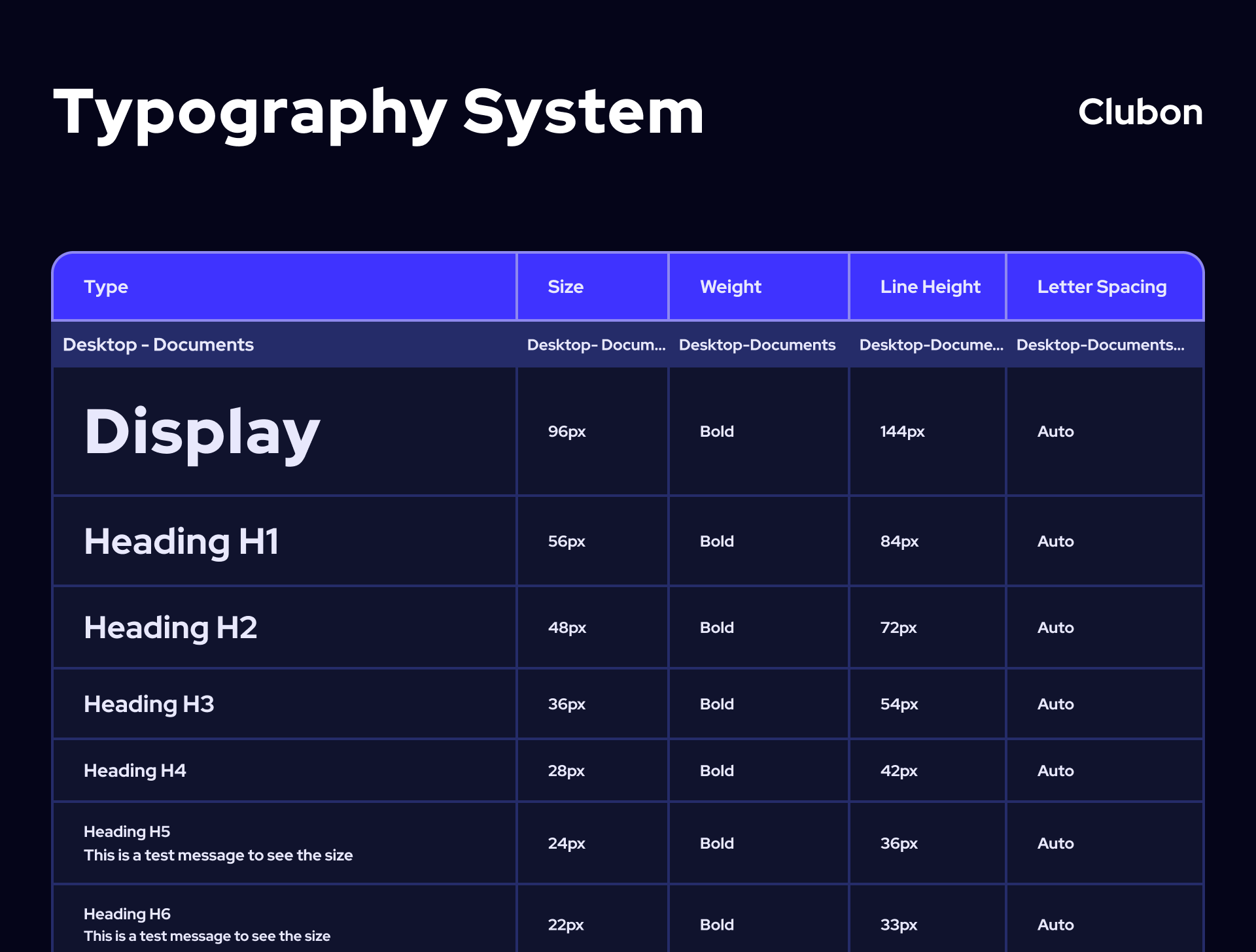Click the Line Height column header

point(930,287)
